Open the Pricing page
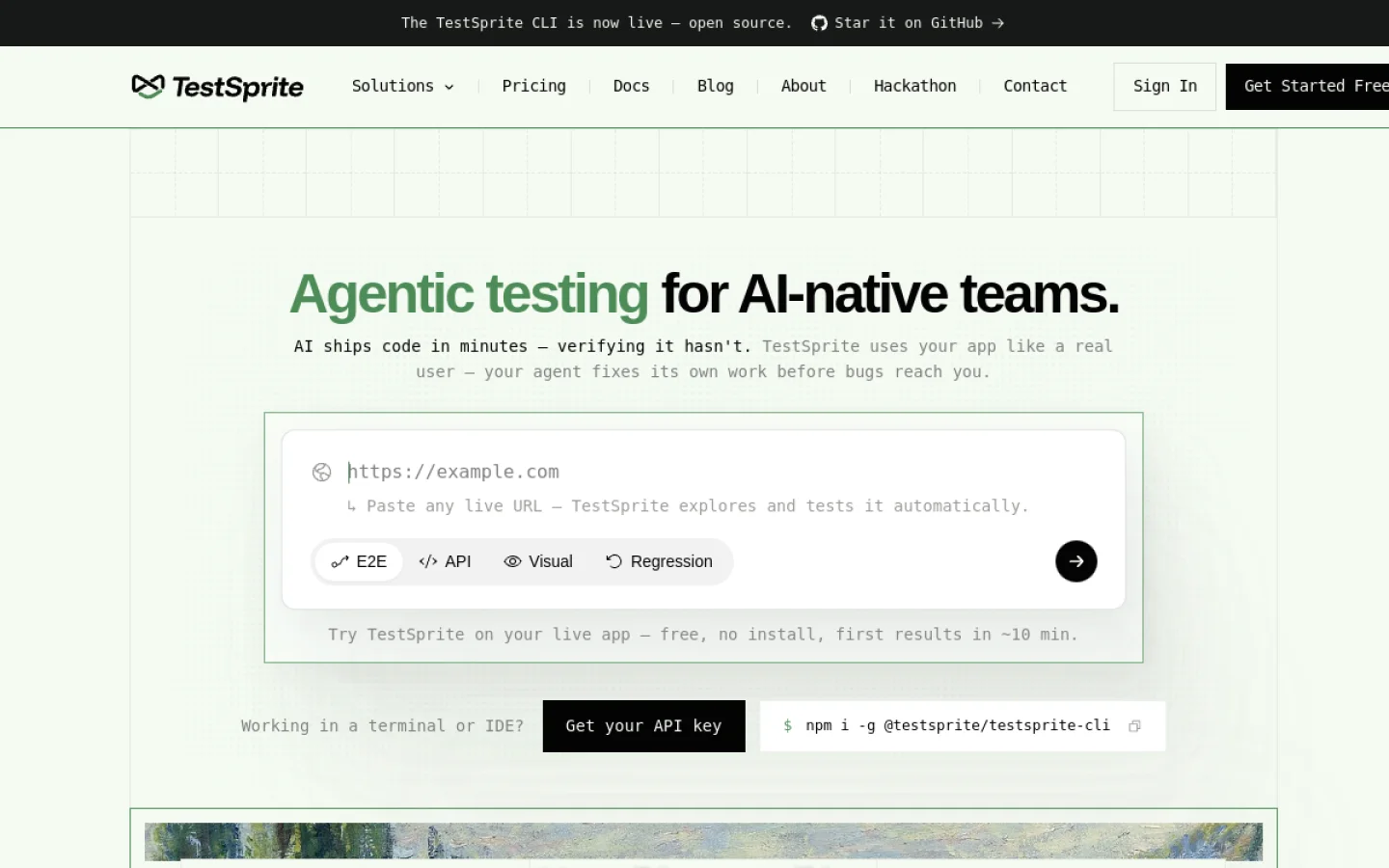Viewport: 1389px width, 868px height. [533, 86]
